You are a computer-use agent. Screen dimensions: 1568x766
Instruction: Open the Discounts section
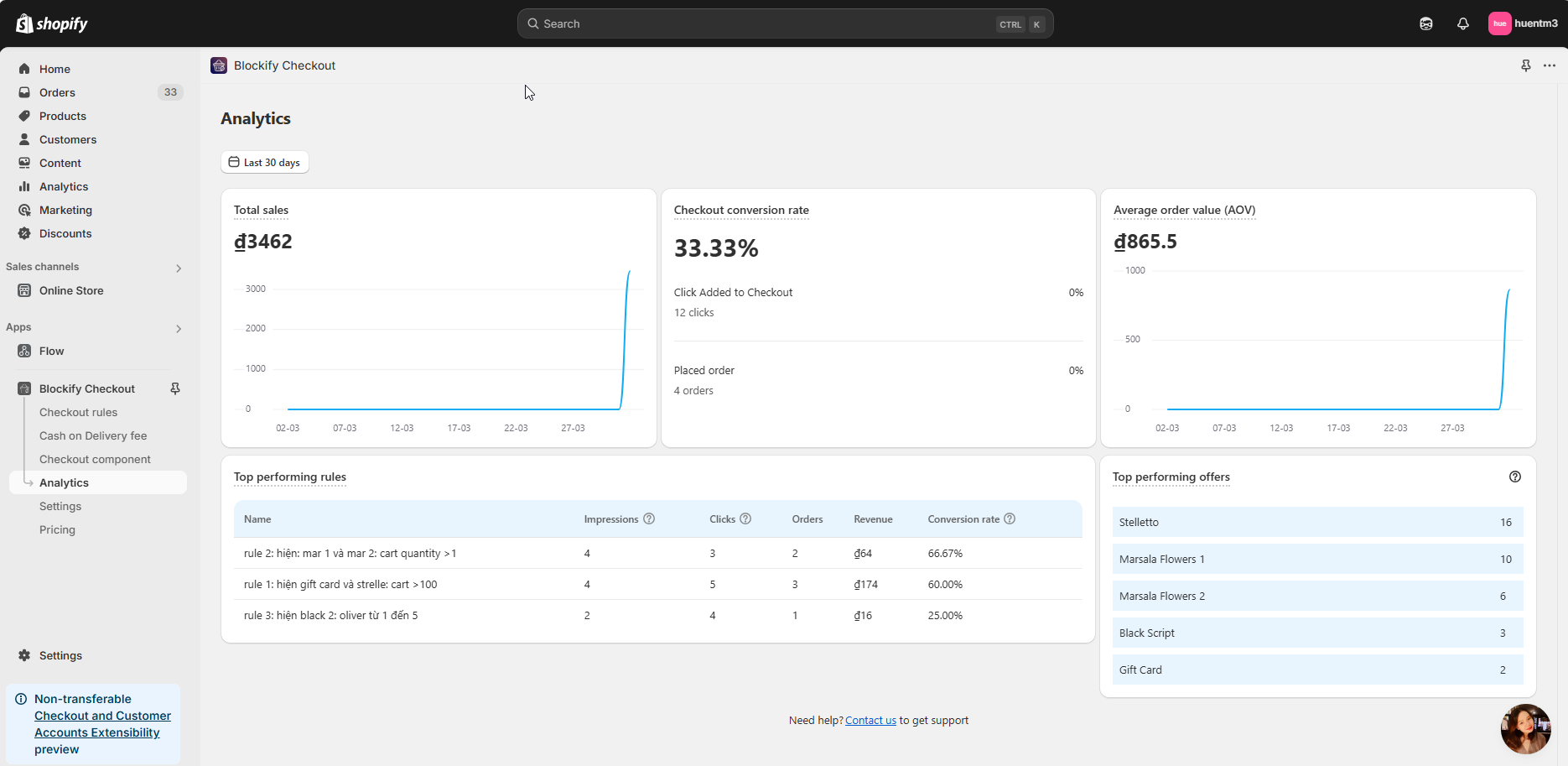point(65,233)
